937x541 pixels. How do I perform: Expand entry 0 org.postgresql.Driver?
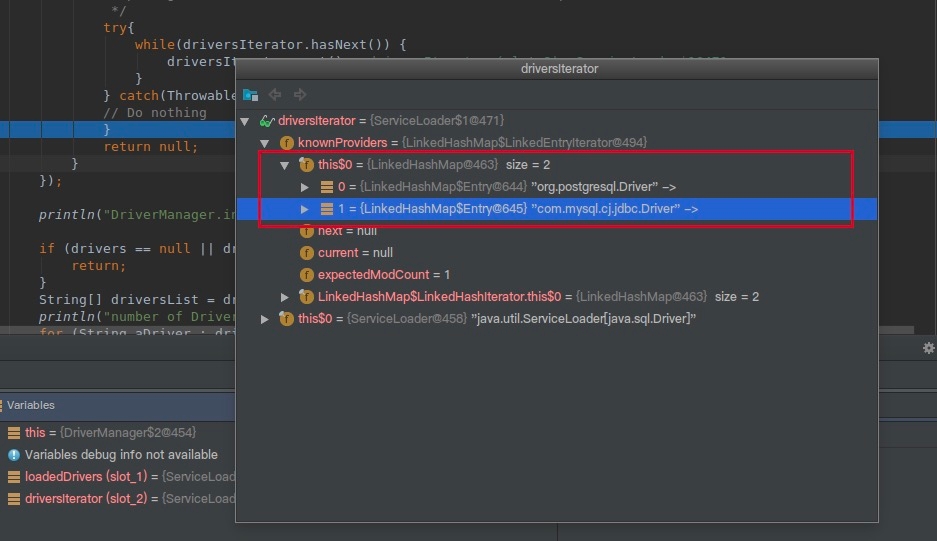[305, 187]
